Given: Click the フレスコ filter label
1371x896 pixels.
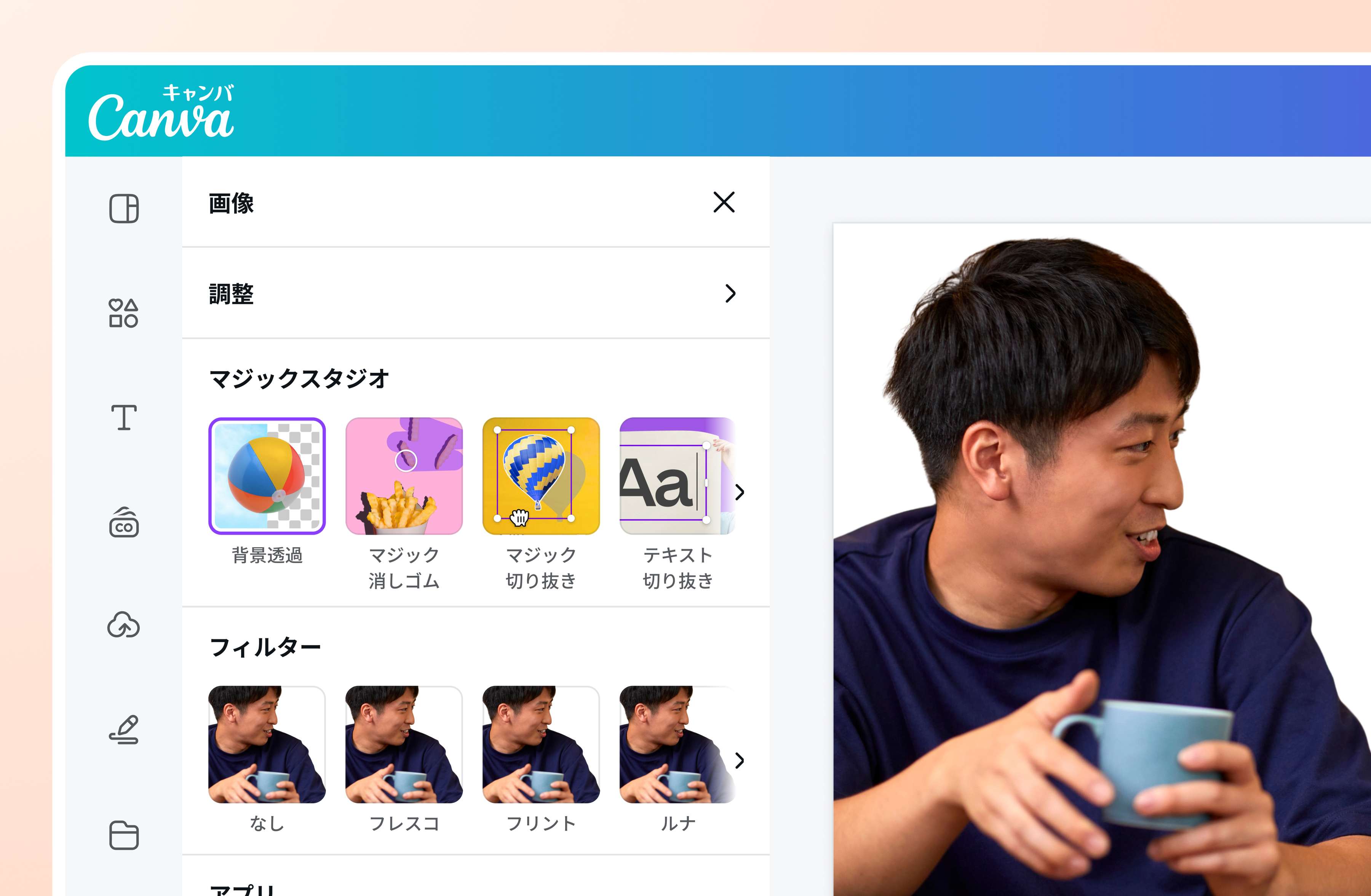Looking at the screenshot, I should (x=404, y=824).
